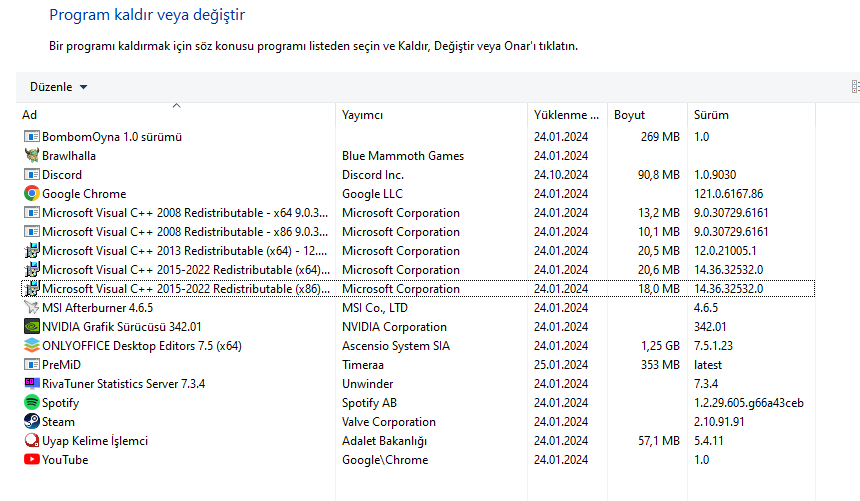860x501 pixels.
Task: Select NVIDIA Grafik Sürücüsü 342.01 name
Action: [x=122, y=327]
